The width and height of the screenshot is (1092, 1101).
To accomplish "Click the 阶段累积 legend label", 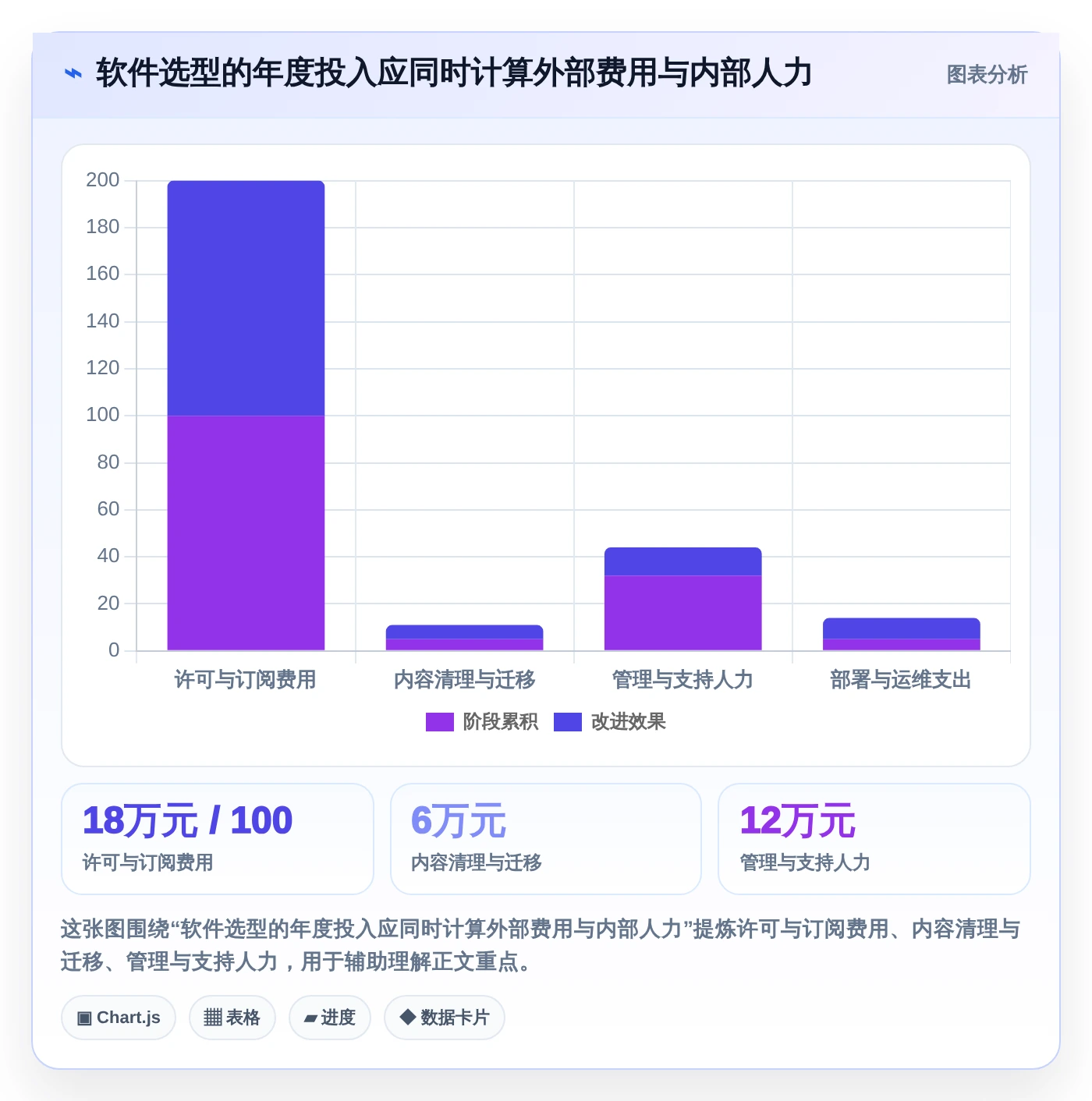I will (x=501, y=722).
